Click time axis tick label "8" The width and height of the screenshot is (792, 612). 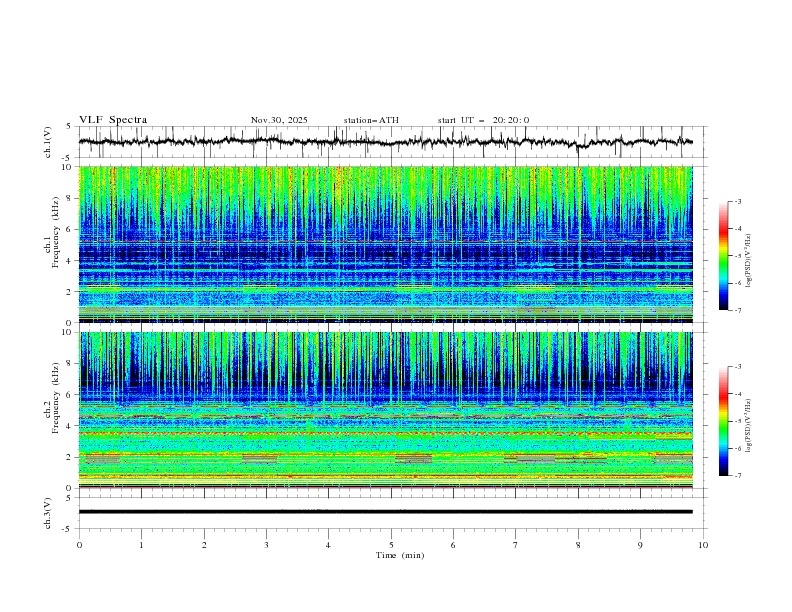[578, 545]
